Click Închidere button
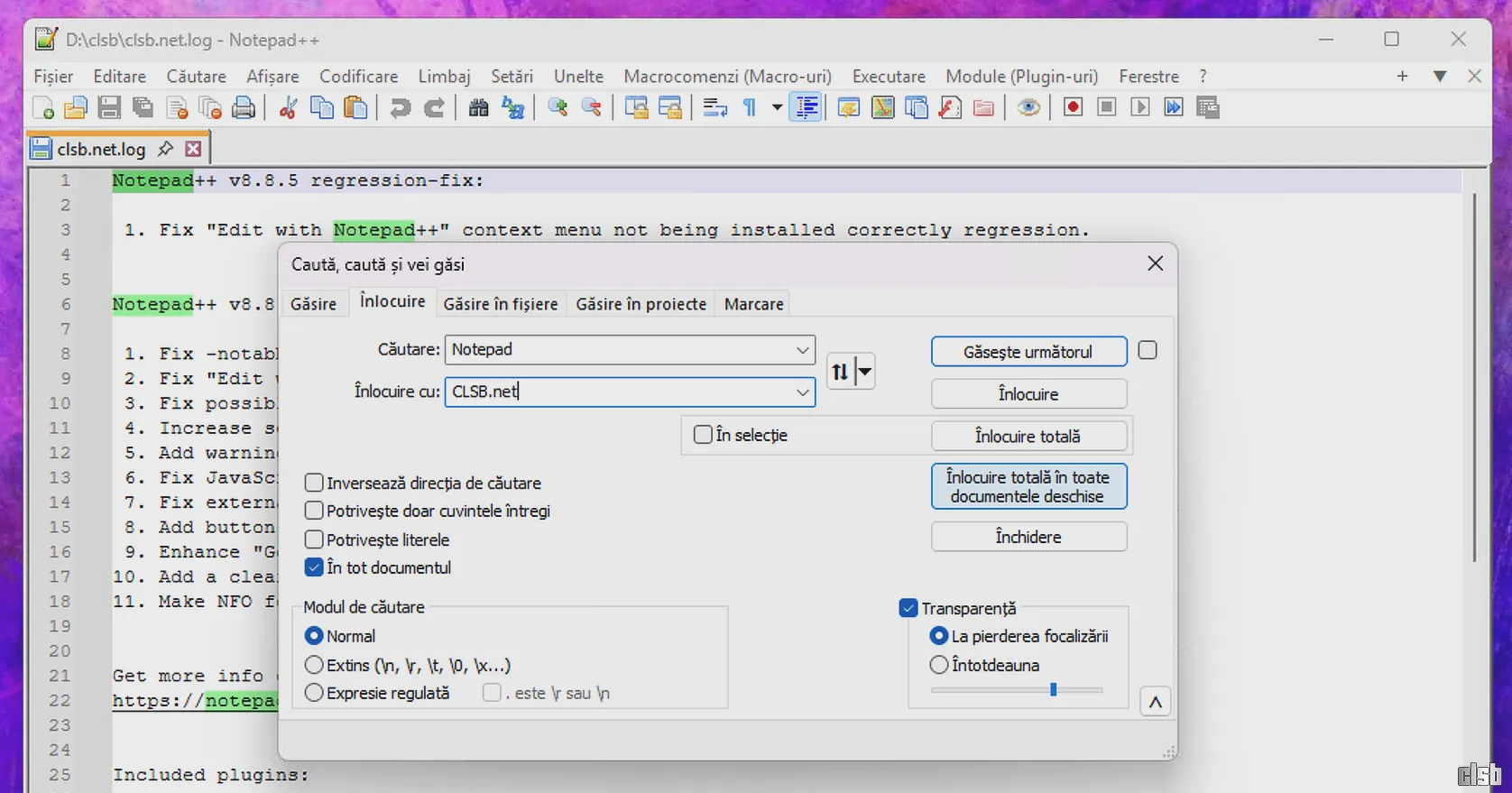 [x=1028, y=537]
